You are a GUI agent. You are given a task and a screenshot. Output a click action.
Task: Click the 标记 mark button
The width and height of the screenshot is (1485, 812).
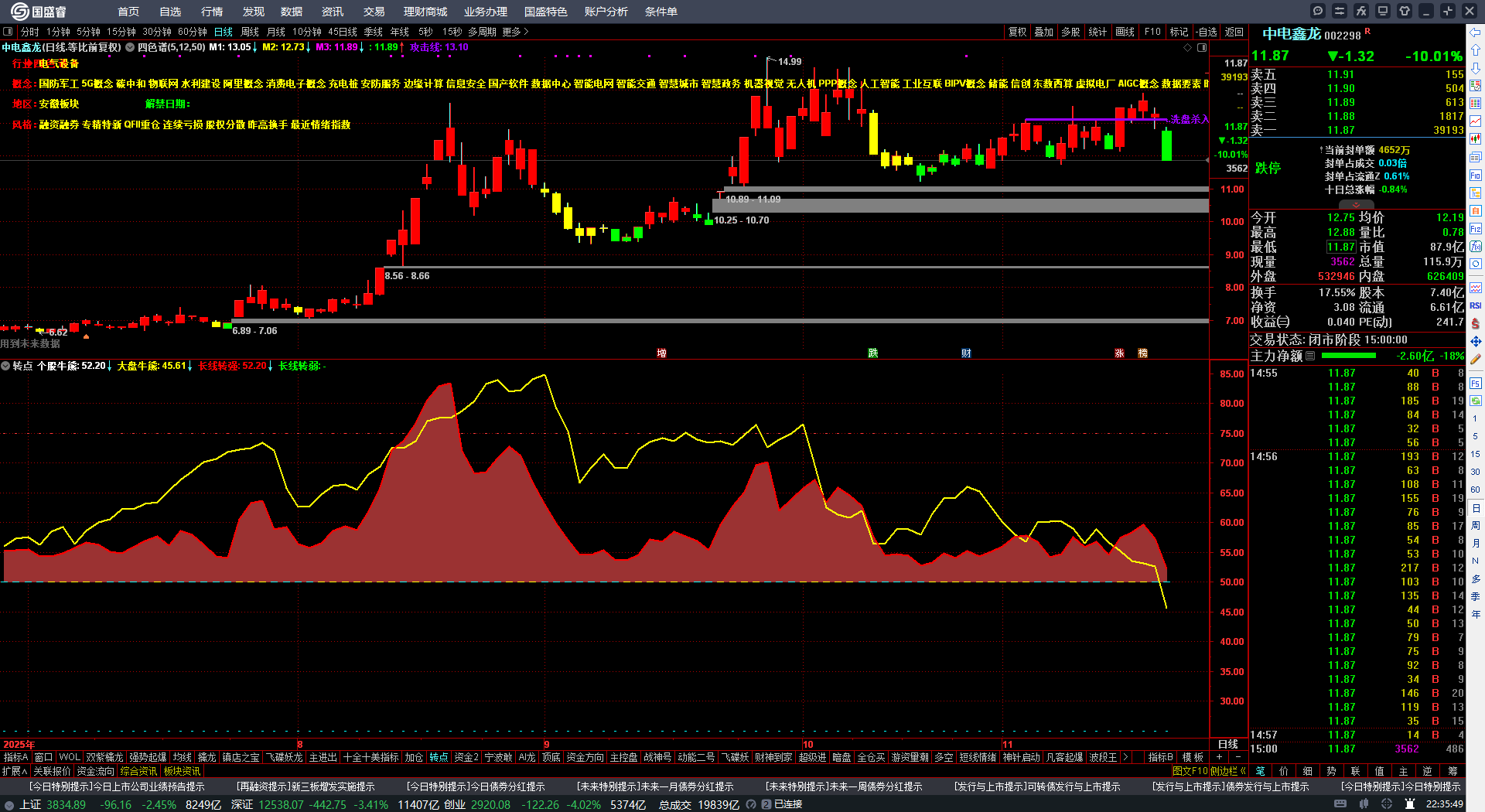[x=1179, y=32]
